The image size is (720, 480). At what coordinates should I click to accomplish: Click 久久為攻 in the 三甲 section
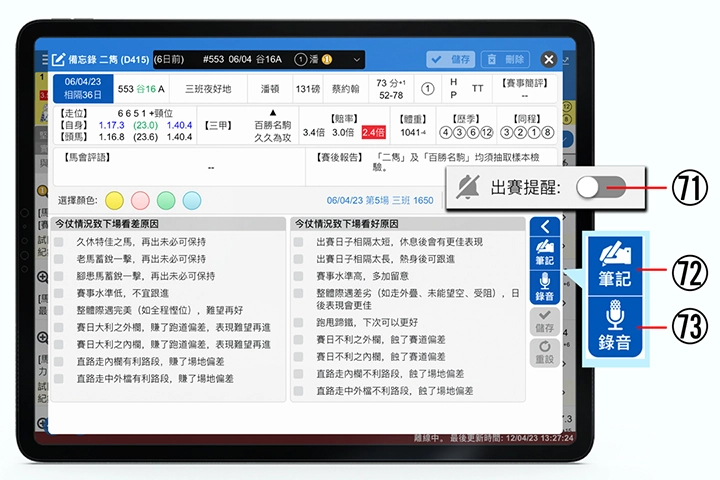click(x=273, y=137)
